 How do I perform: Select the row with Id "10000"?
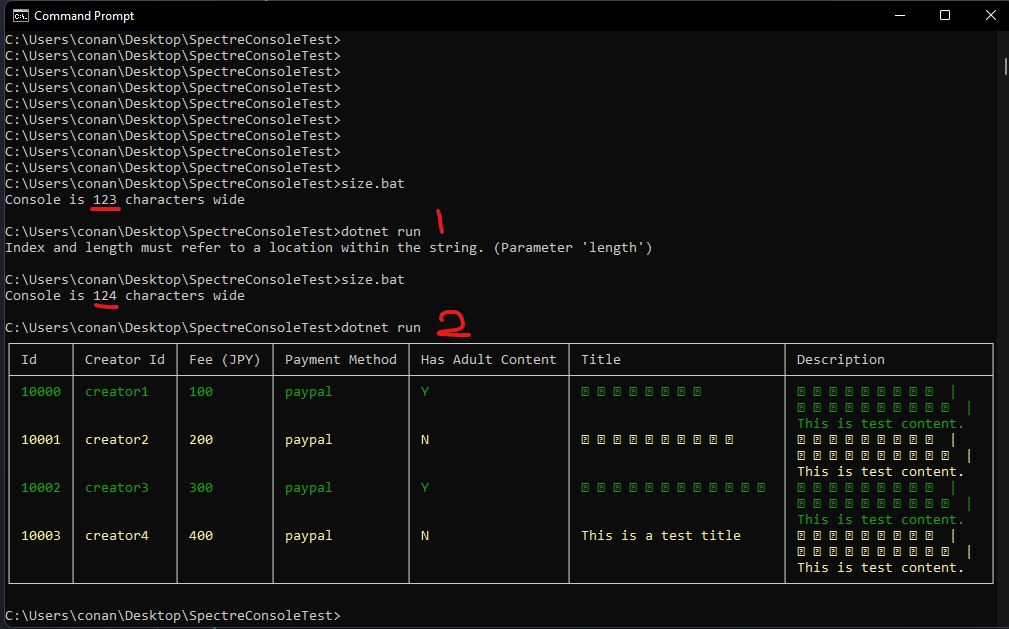[x=40, y=391]
